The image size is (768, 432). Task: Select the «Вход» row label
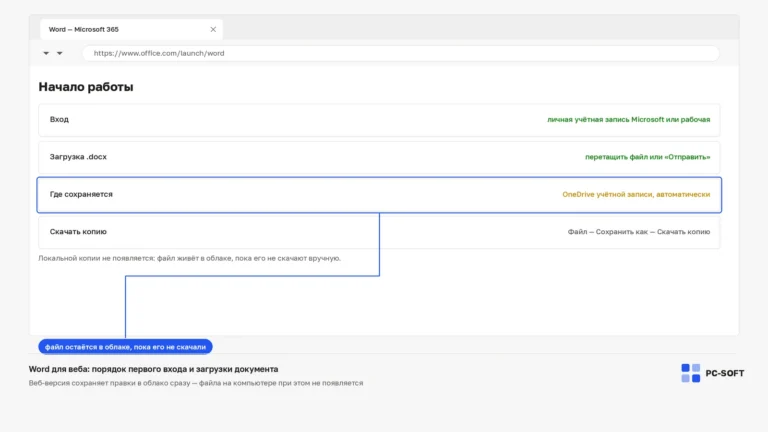(x=59, y=120)
